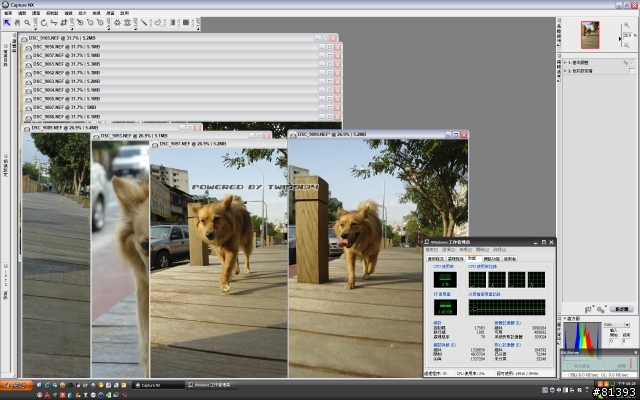Click the histogram start value input field
The width and height of the screenshot is (640, 400).
click(613, 341)
